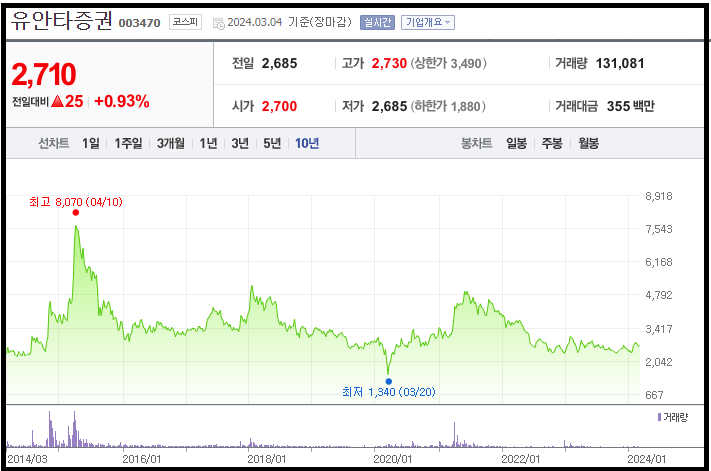Click the 2014/03 x-axis label
The image size is (711, 471).
[x=28, y=459]
